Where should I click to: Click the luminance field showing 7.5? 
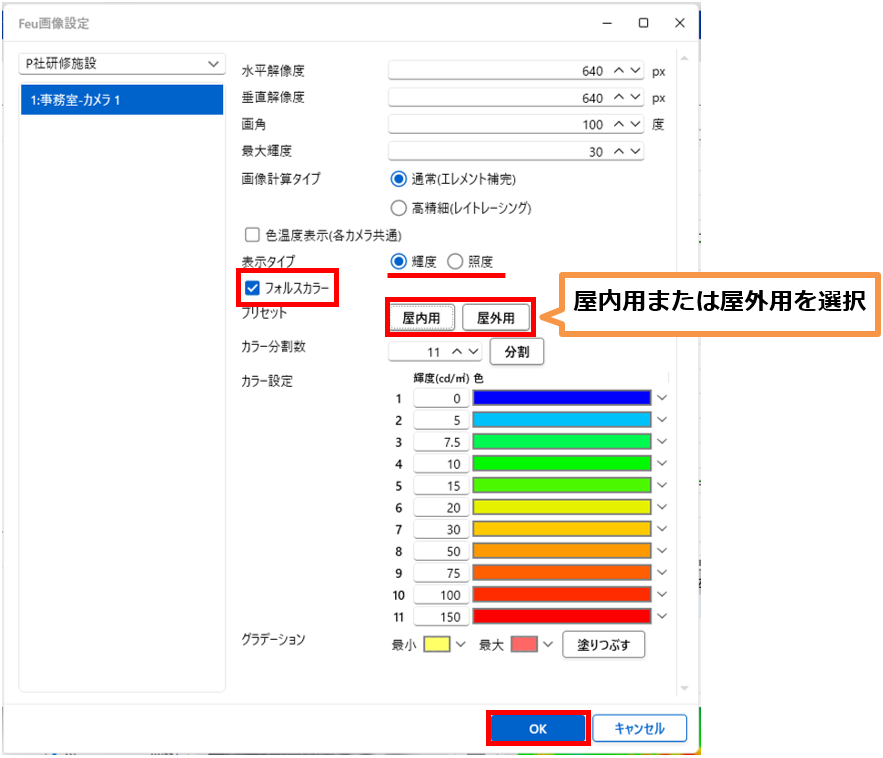[441, 442]
